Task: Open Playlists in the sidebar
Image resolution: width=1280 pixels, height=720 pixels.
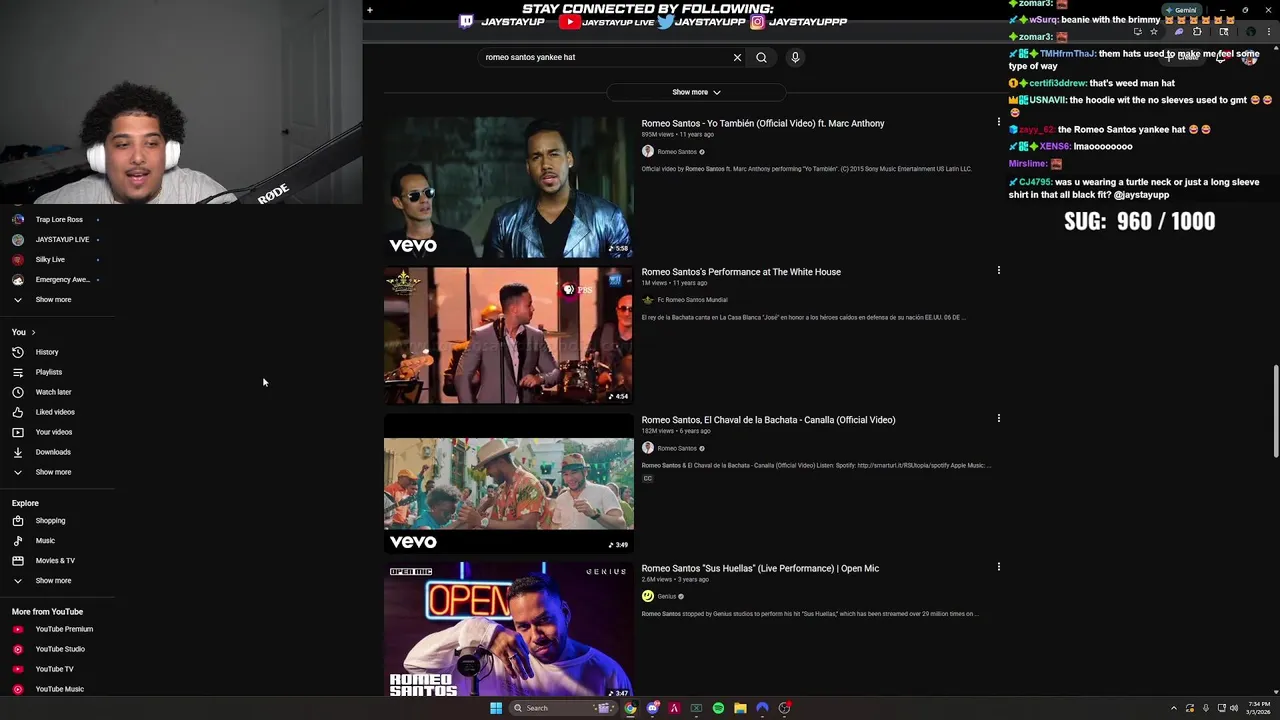Action: 48,372
